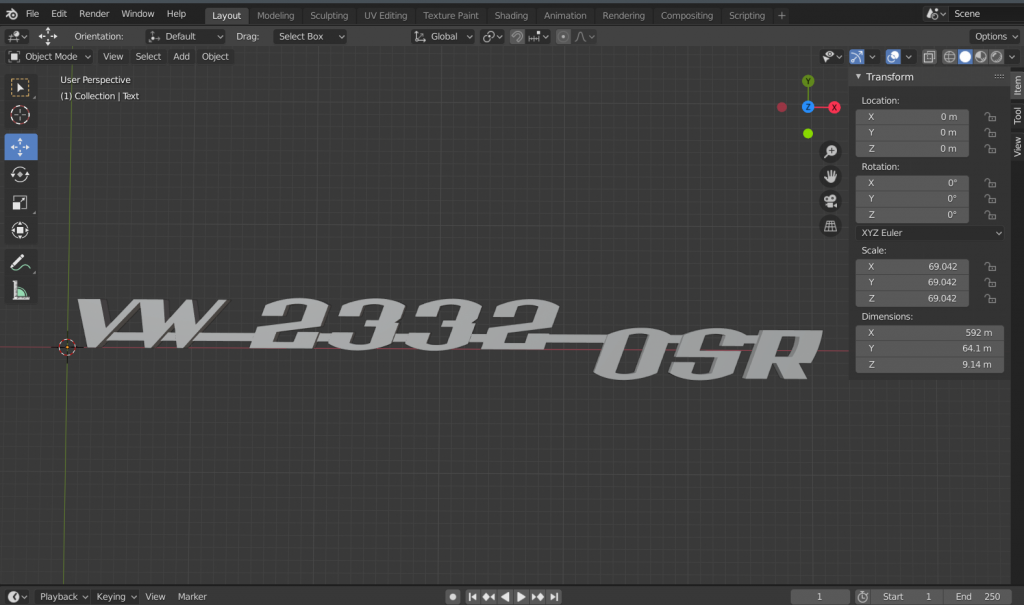Image resolution: width=1024 pixels, height=605 pixels.
Task: Switch to the Shading workspace tab
Action: pyautogui.click(x=511, y=15)
